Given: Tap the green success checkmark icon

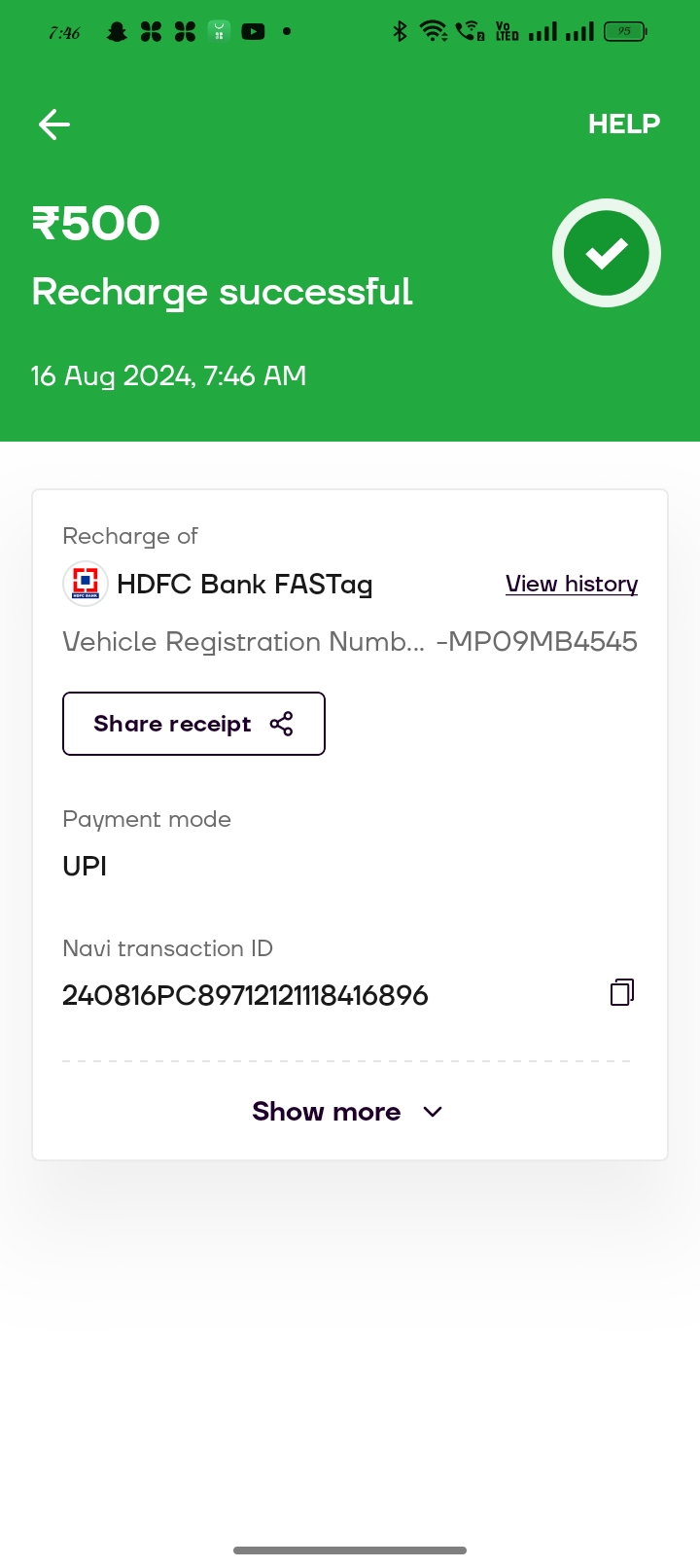Looking at the screenshot, I should click(x=607, y=253).
